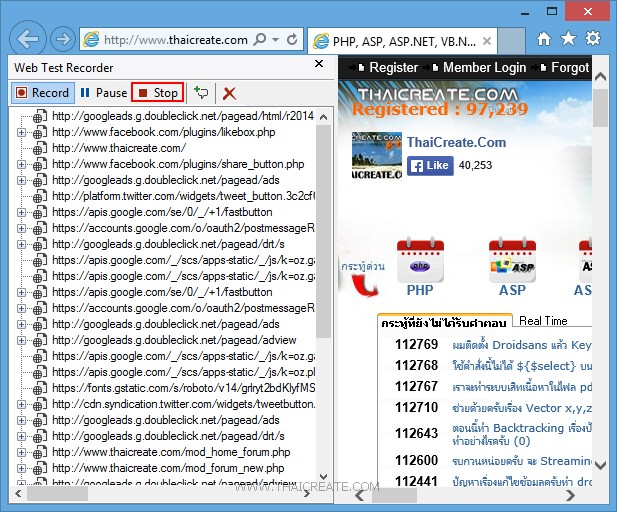The width and height of the screenshot is (617, 512).
Task: Click the Facebook Like button
Action: pyautogui.click(x=430, y=165)
